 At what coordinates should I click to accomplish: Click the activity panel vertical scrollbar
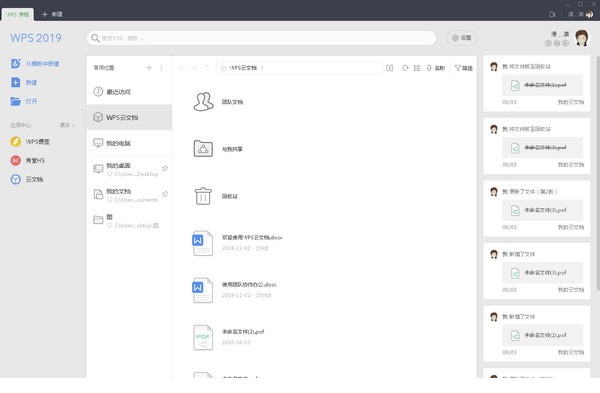(x=598, y=173)
